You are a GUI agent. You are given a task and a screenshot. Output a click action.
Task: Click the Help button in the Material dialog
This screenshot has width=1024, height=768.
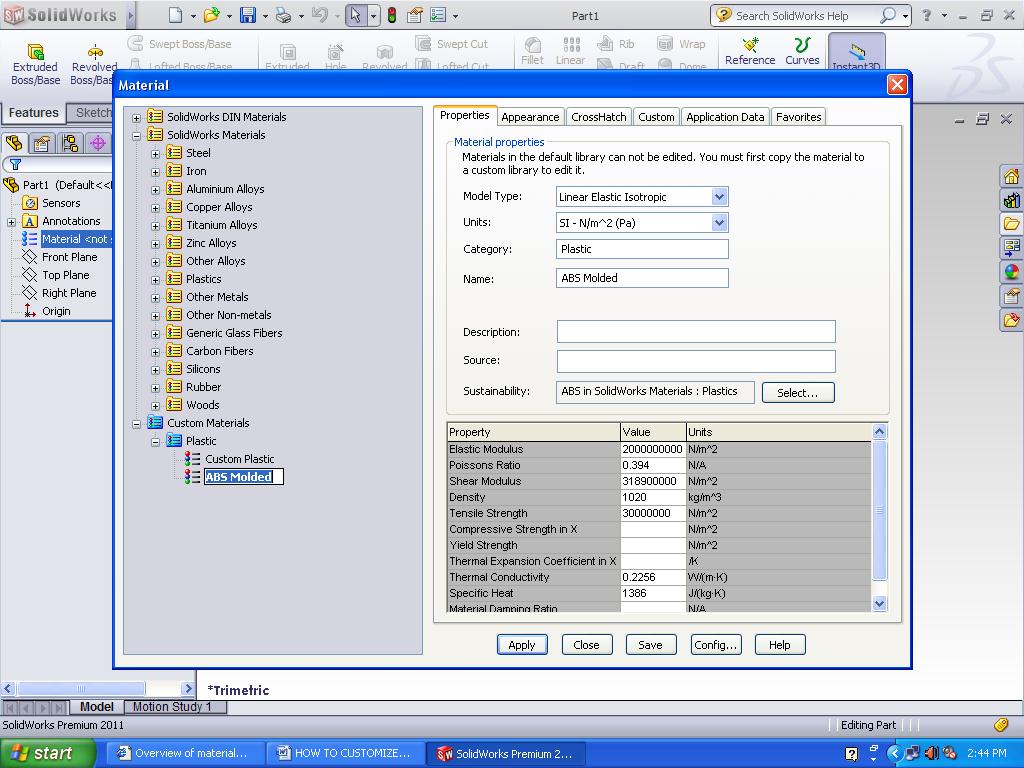(x=780, y=645)
